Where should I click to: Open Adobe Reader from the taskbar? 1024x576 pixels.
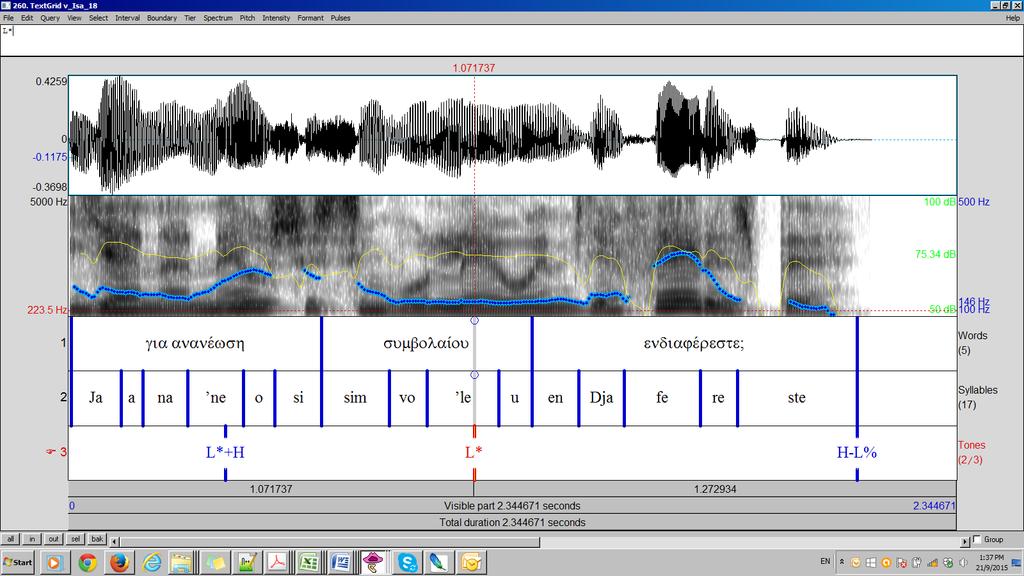click(278, 562)
